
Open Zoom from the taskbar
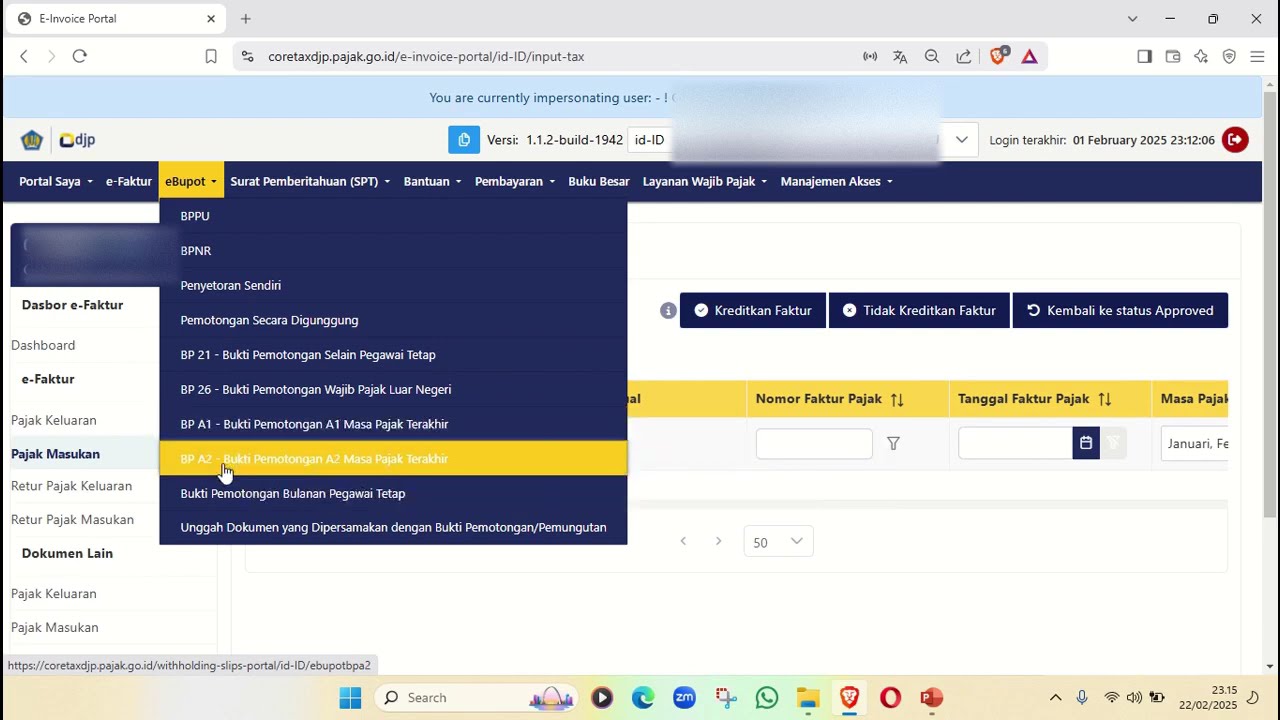[x=684, y=697]
